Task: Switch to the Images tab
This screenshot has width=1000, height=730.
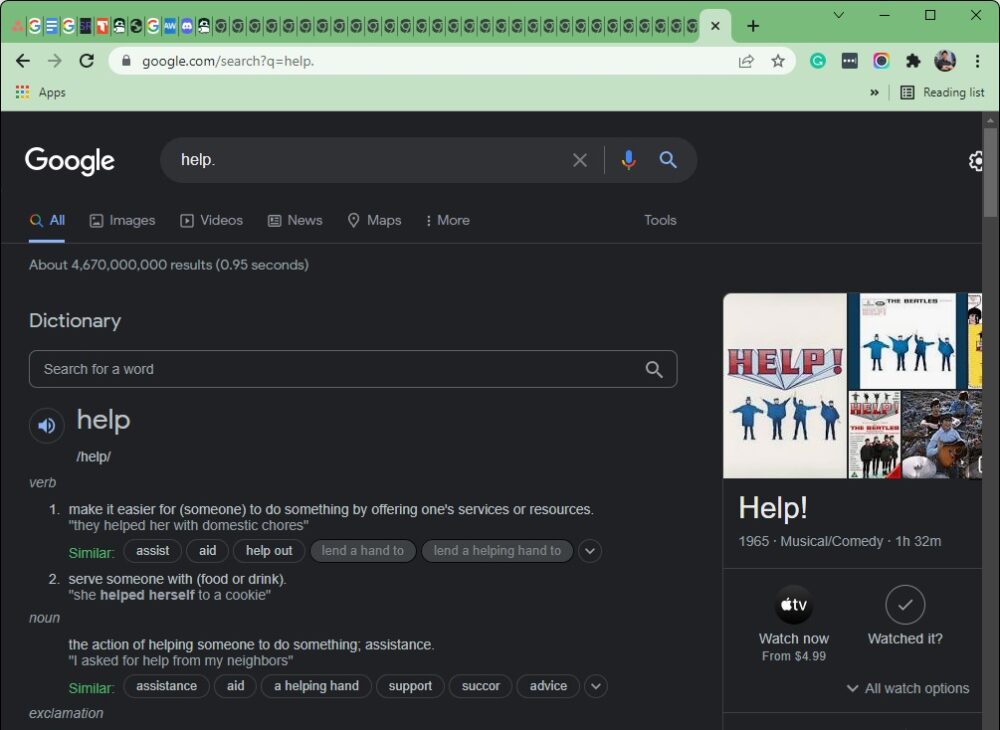Action: click(x=122, y=220)
